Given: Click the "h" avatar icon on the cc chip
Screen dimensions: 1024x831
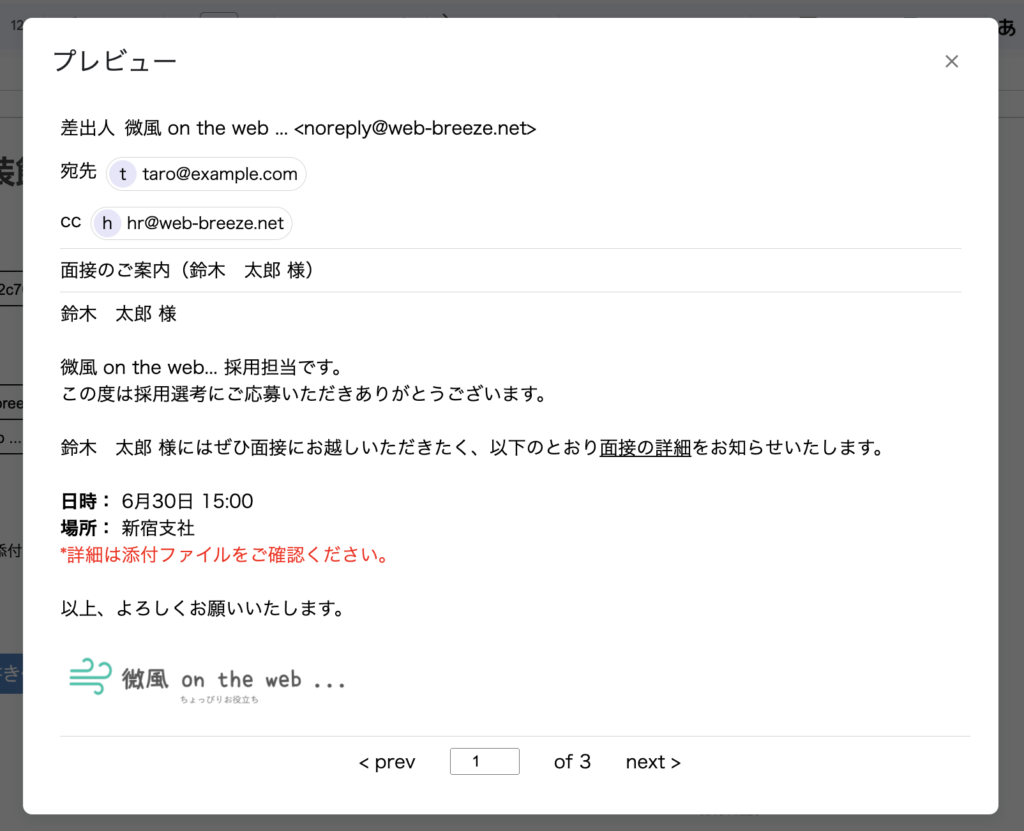Looking at the screenshot, I should coord(106,223).
